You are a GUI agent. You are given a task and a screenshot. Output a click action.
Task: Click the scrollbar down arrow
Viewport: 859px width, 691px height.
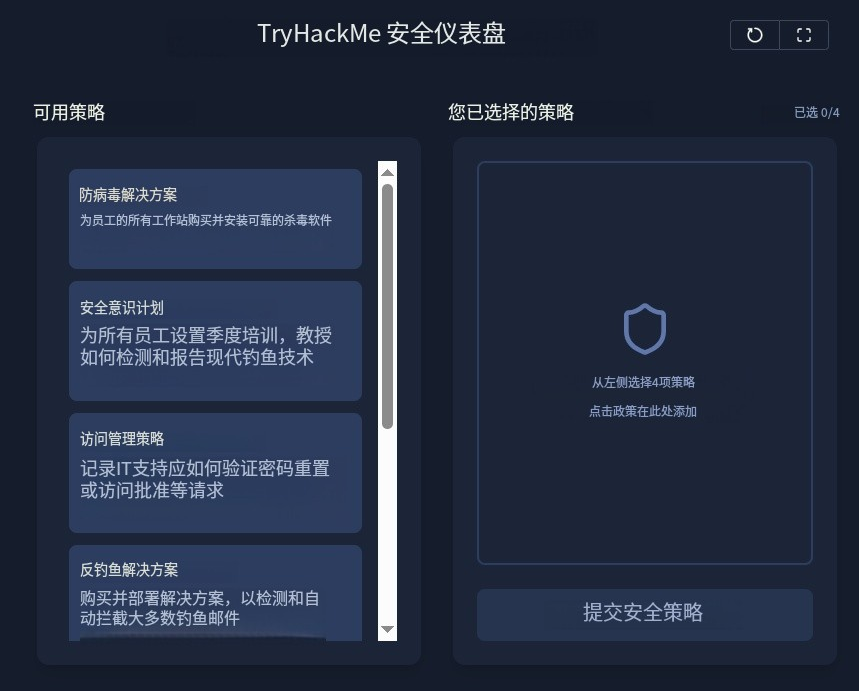[x=387, y=629]
